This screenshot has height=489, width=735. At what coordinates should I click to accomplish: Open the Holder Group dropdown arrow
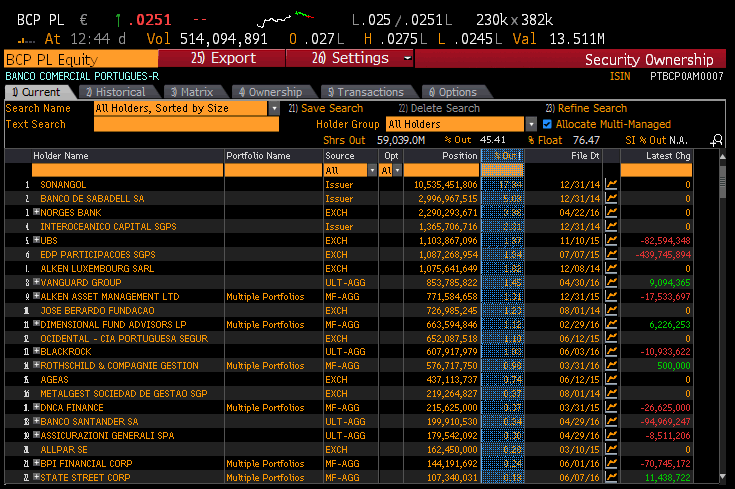click(531, 124)
